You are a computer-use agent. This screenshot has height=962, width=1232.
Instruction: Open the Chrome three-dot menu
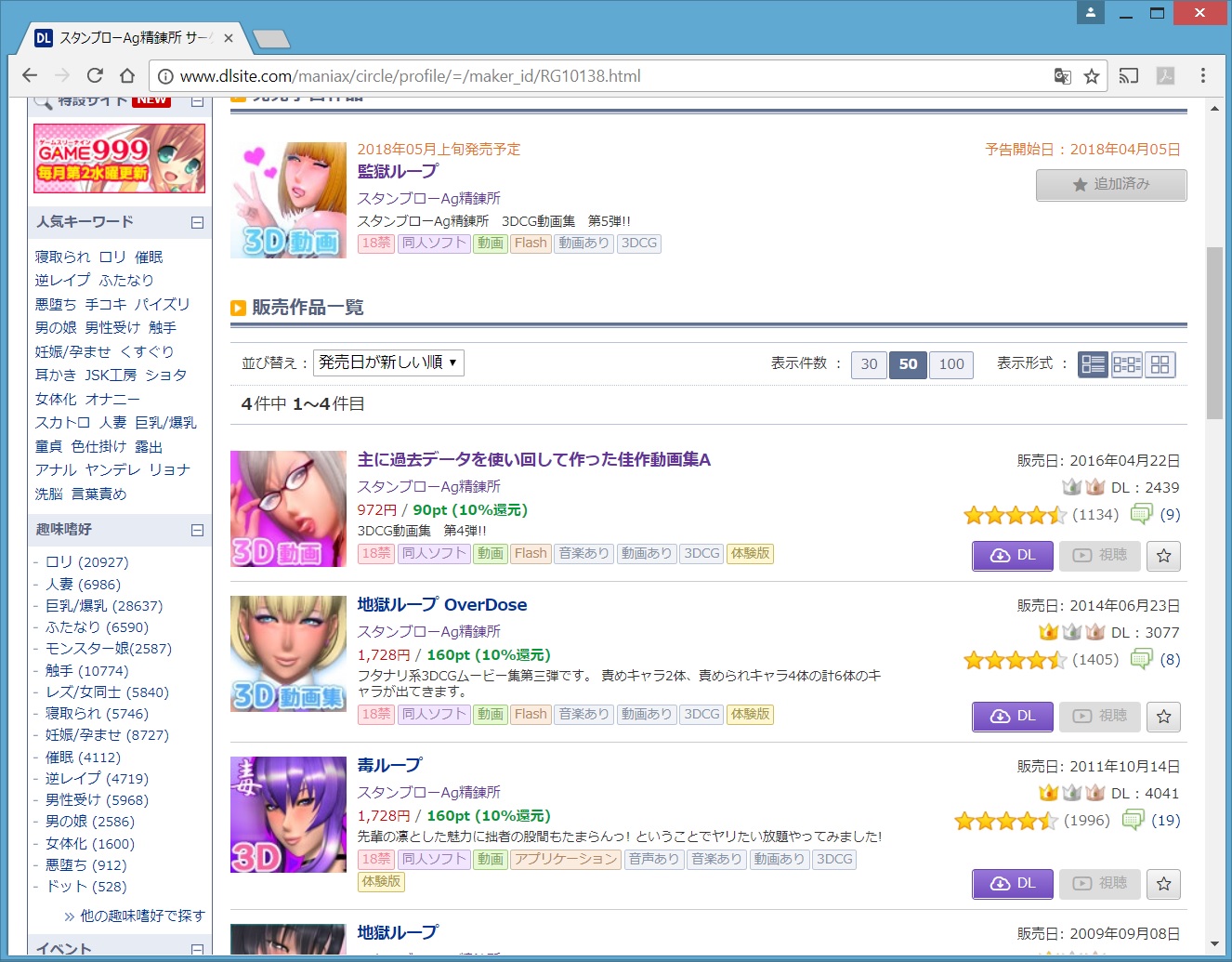(x=1202, y=76)
